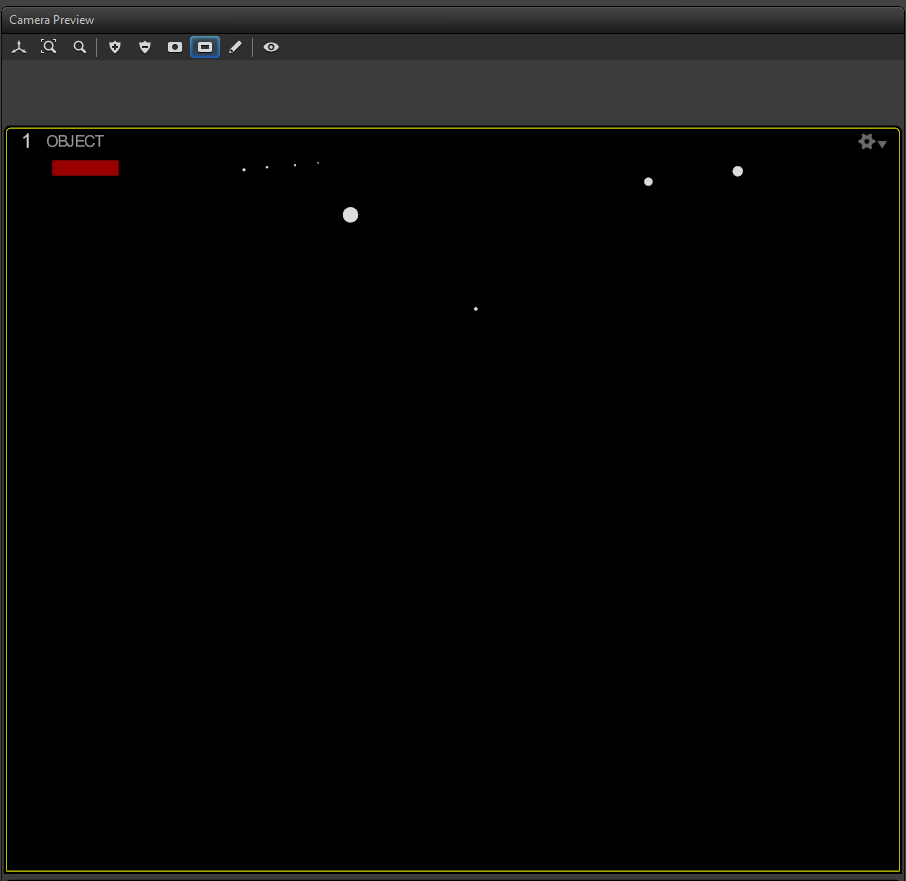Click the shield plus add-mask icon
906x881 pixels.
tap(115, 47)
